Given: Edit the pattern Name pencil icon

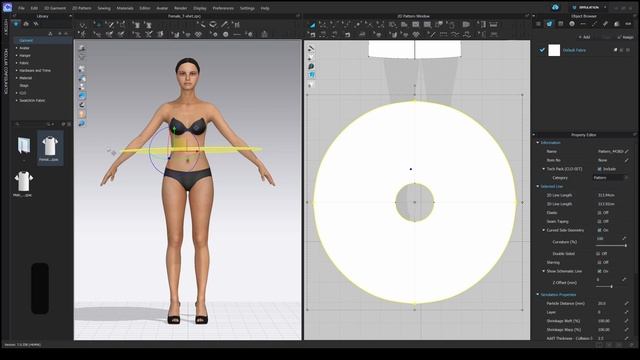Looking at the screenshot, I should pyautogui.click(x=627, y=151).
